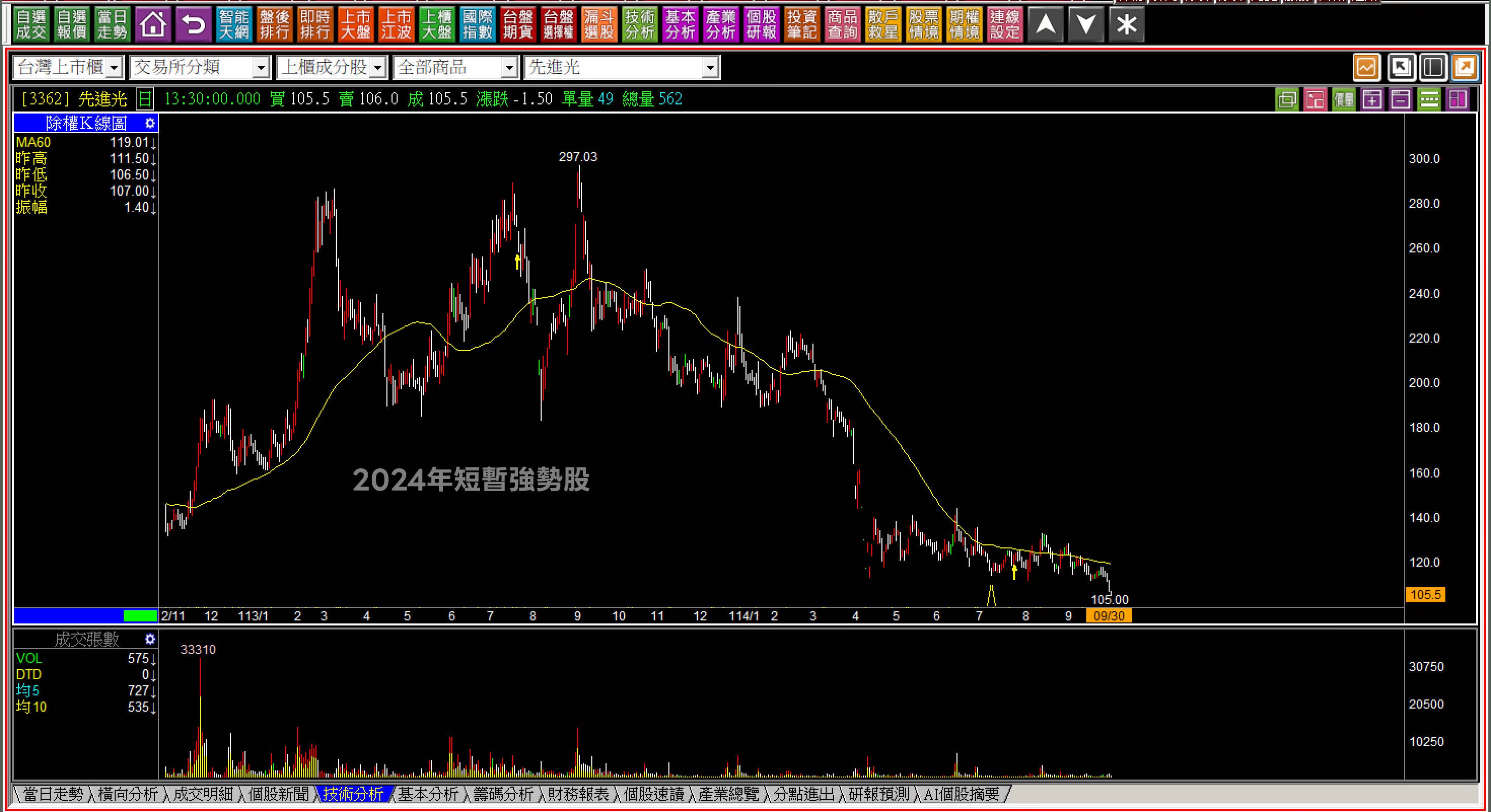
Task: Click the 技術分析 green toolbar button
Action: point(640,24)
